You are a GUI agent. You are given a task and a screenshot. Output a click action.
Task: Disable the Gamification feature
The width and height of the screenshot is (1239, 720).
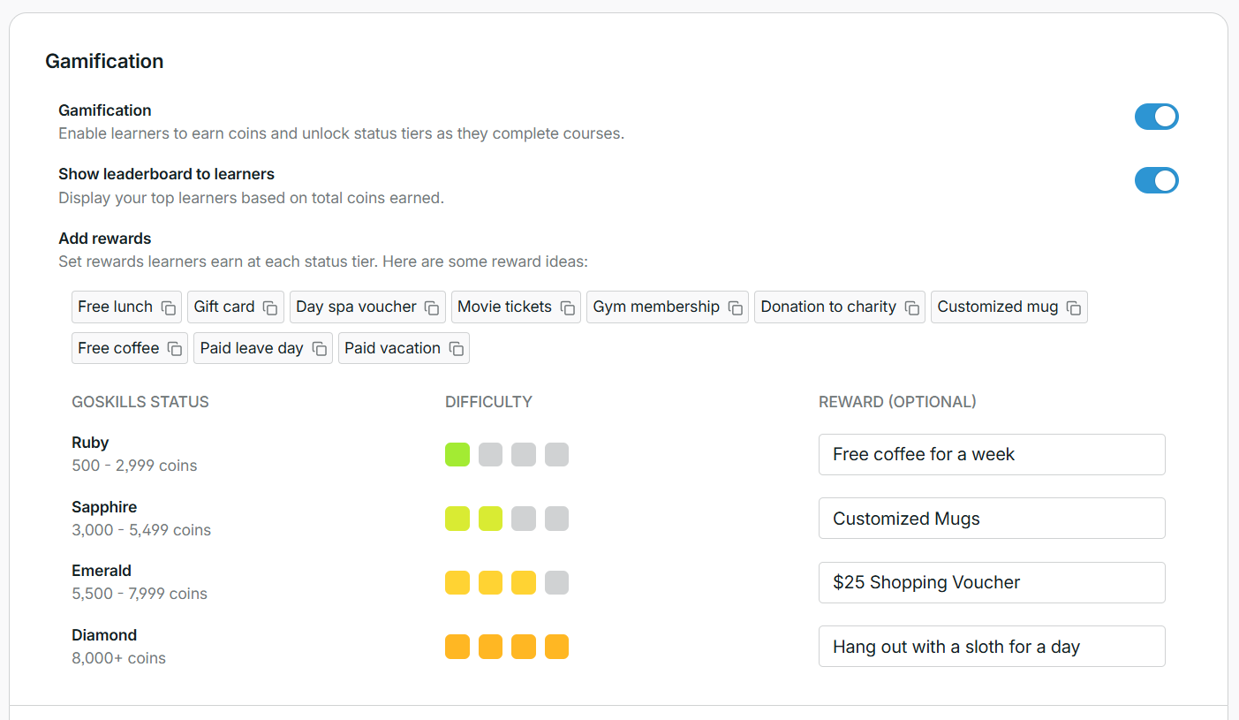1156,117
